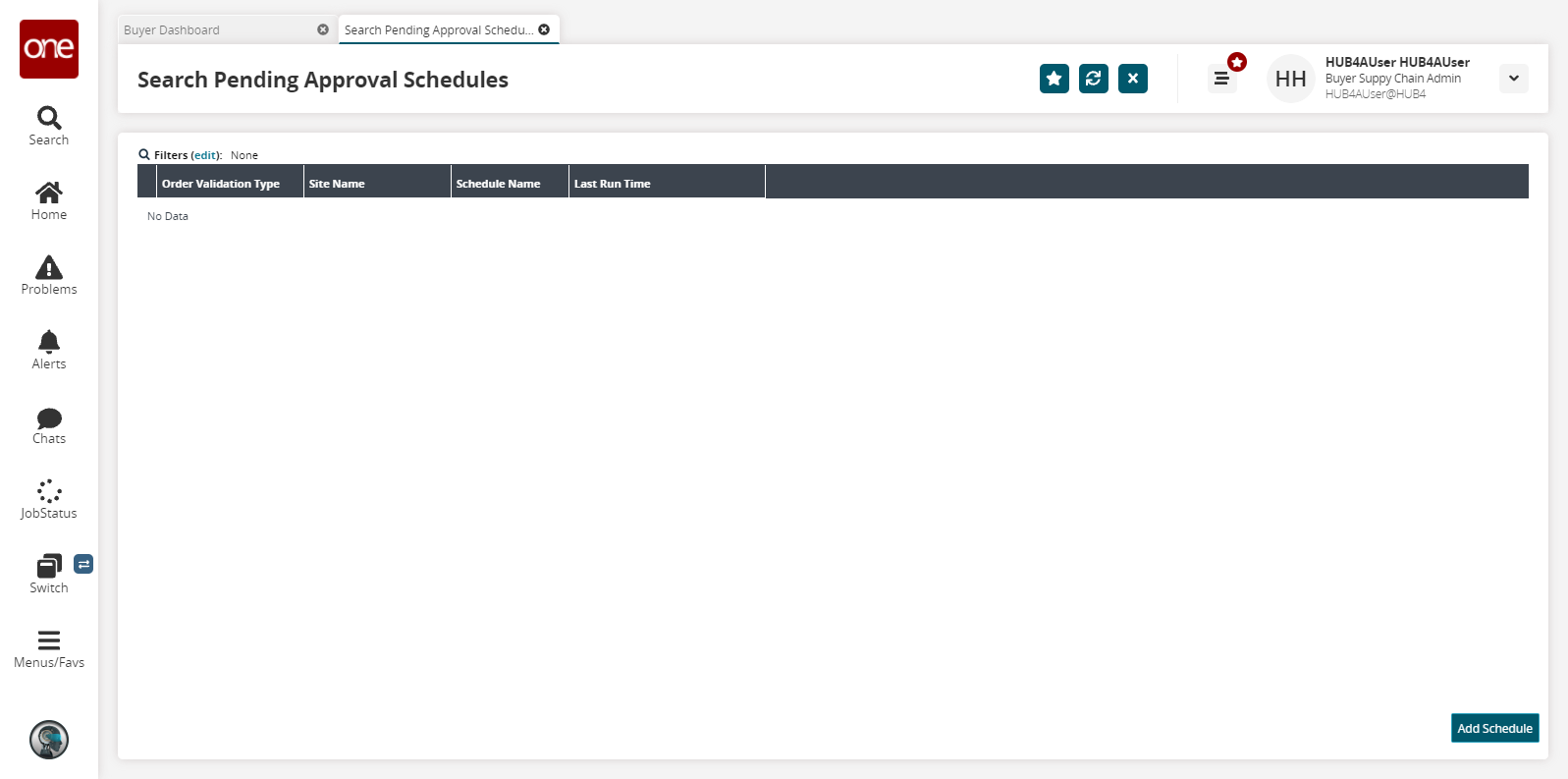The image size is (1568, 779).
Task: Click the Add Schedule button
Action: 1495,728
